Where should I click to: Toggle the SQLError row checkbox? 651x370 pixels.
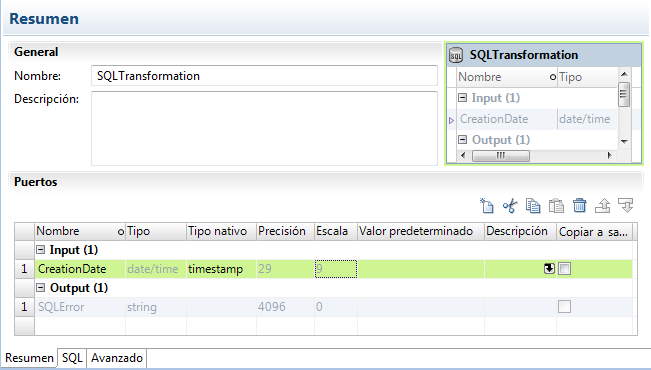(x=564, y=307)
